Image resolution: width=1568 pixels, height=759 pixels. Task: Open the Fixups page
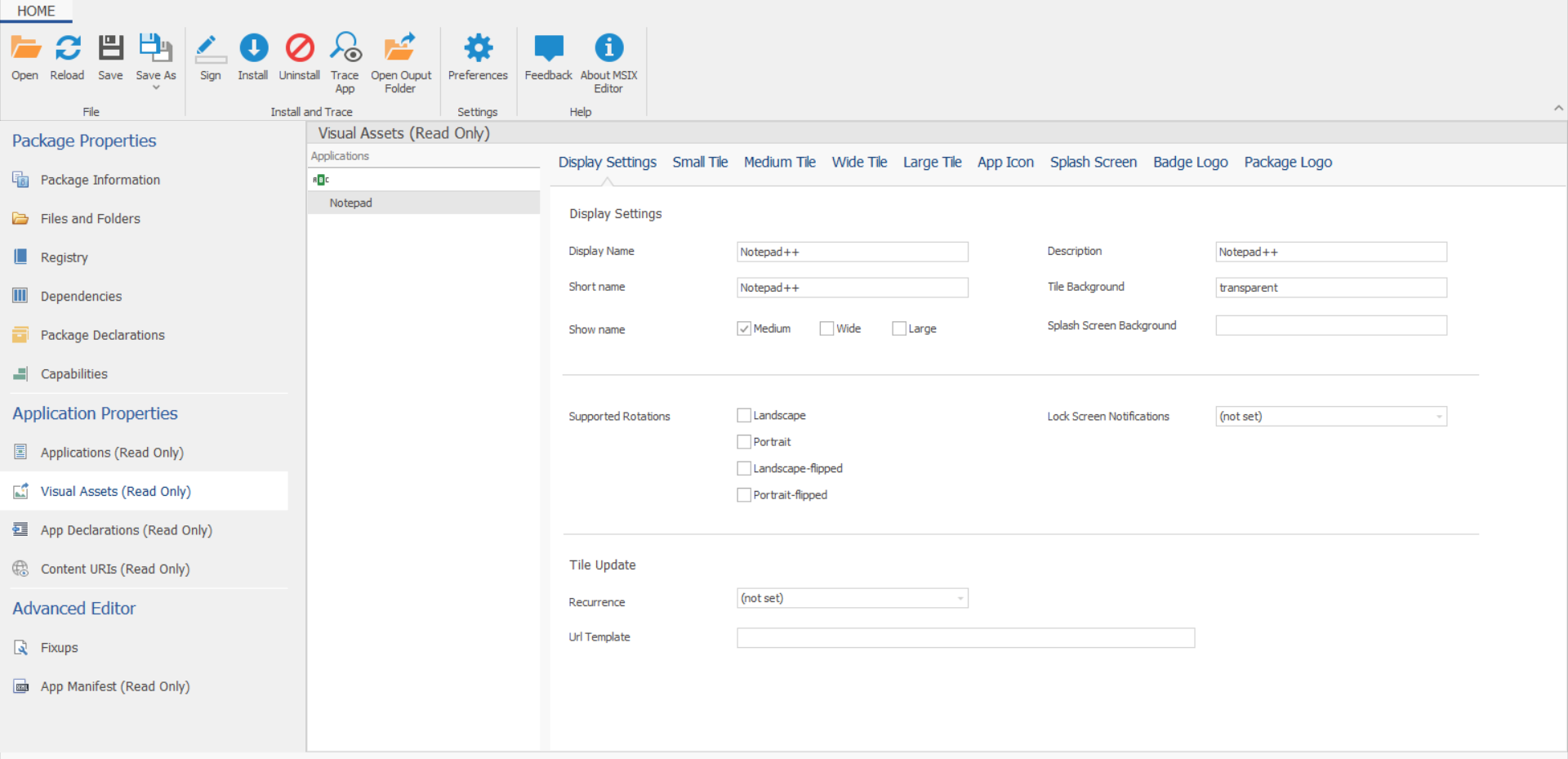coord(60,647)
